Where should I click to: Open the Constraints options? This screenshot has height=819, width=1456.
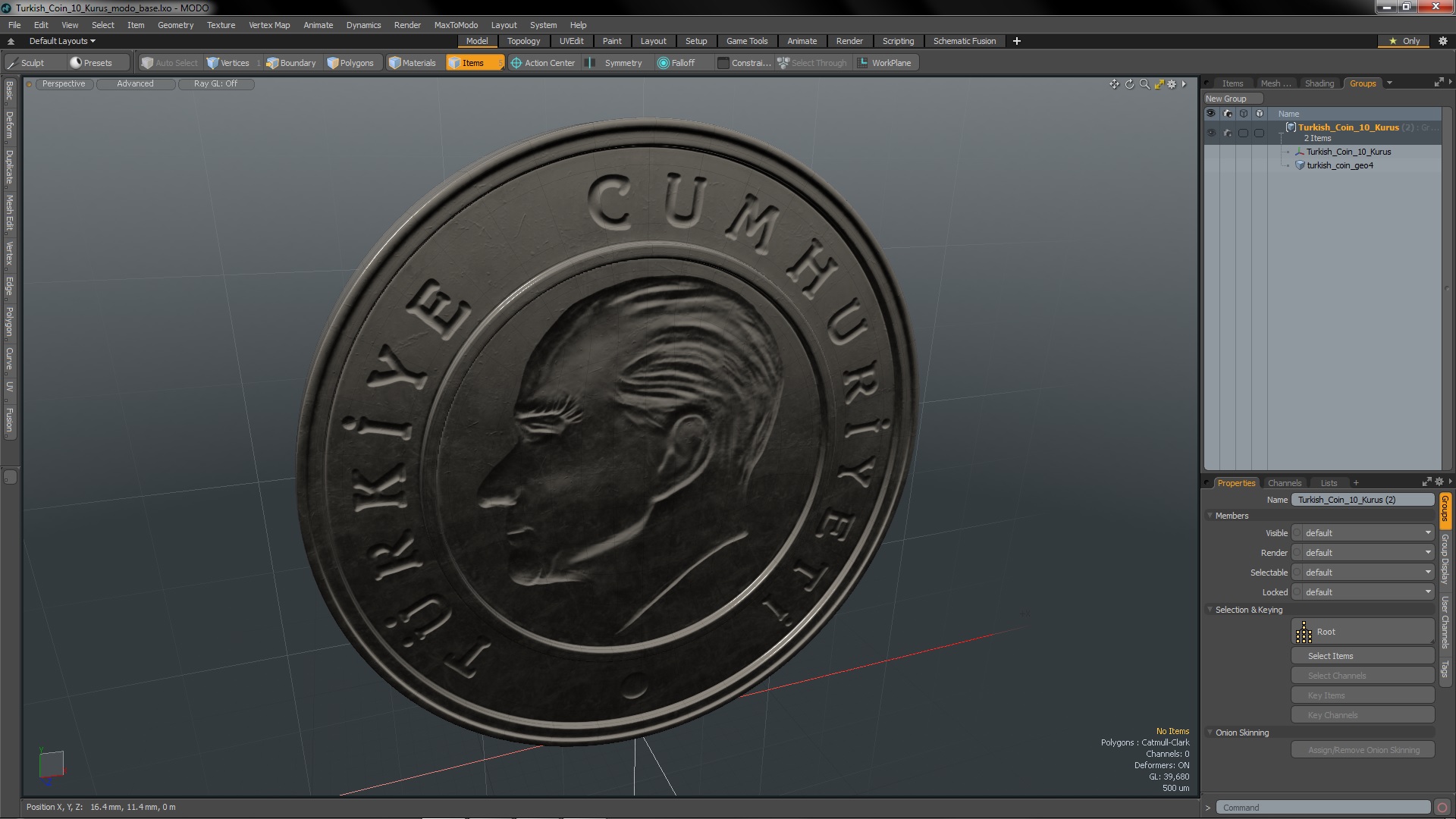[745, 63]
